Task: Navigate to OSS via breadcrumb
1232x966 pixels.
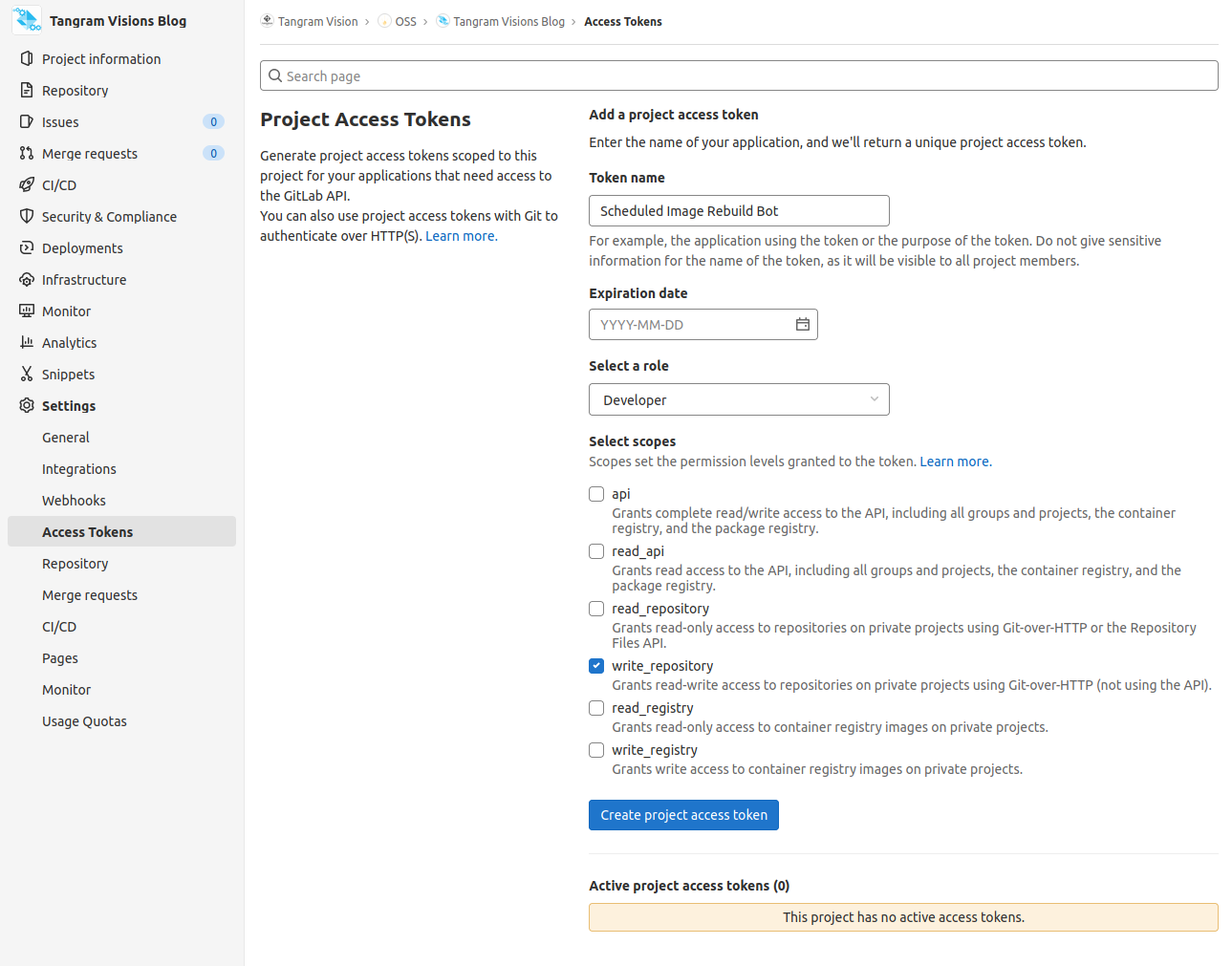Action: pyautogui.click(x=405, y=21)
